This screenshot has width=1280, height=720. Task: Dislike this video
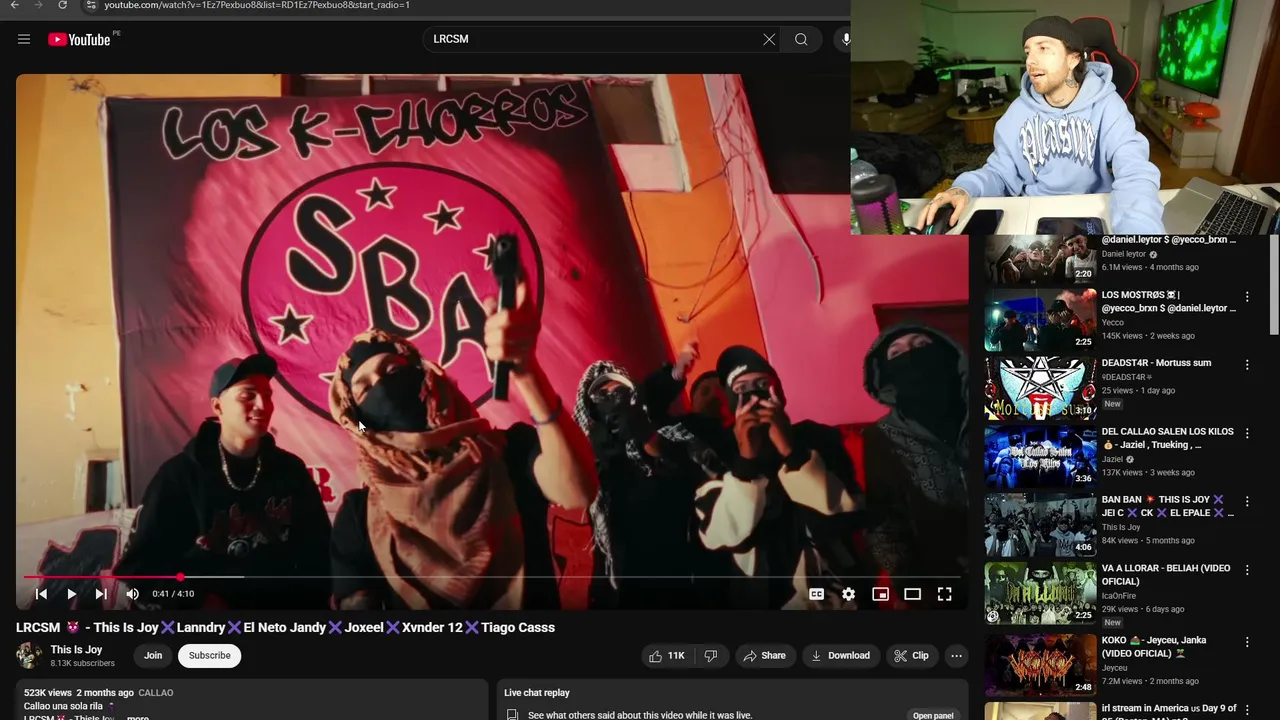[x=711, y=656]
